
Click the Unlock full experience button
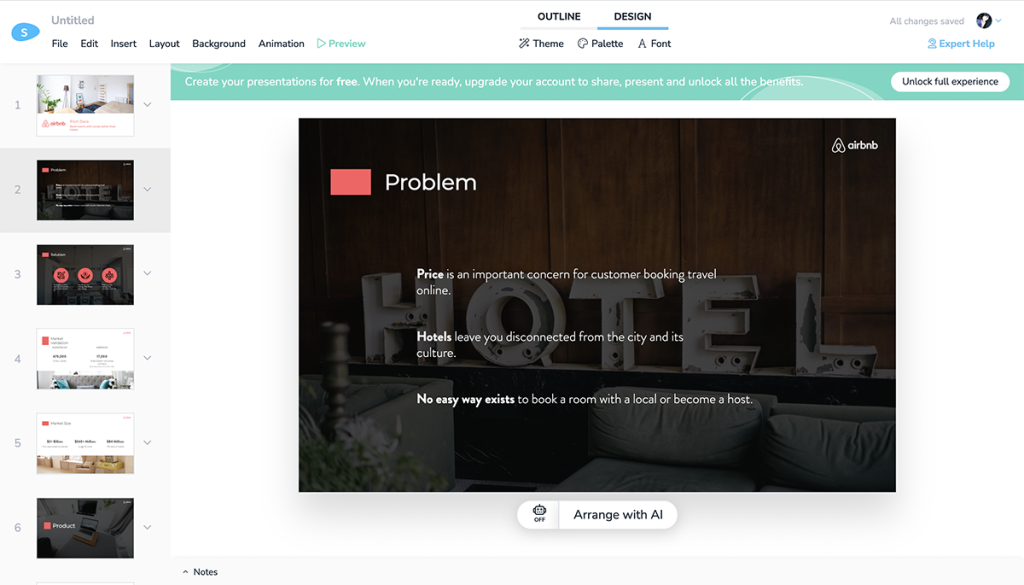tap(949, 81)
